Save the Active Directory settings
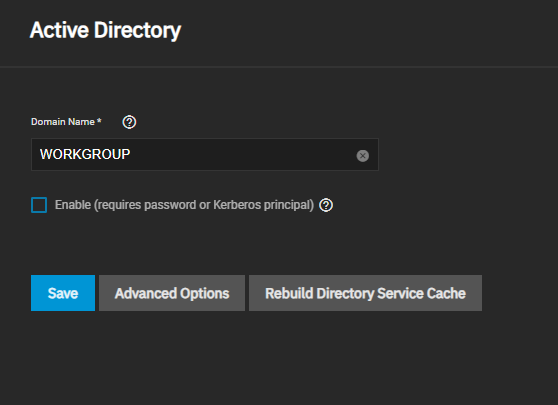The height and width of the screenshot is (405, 558). point(63,293)
